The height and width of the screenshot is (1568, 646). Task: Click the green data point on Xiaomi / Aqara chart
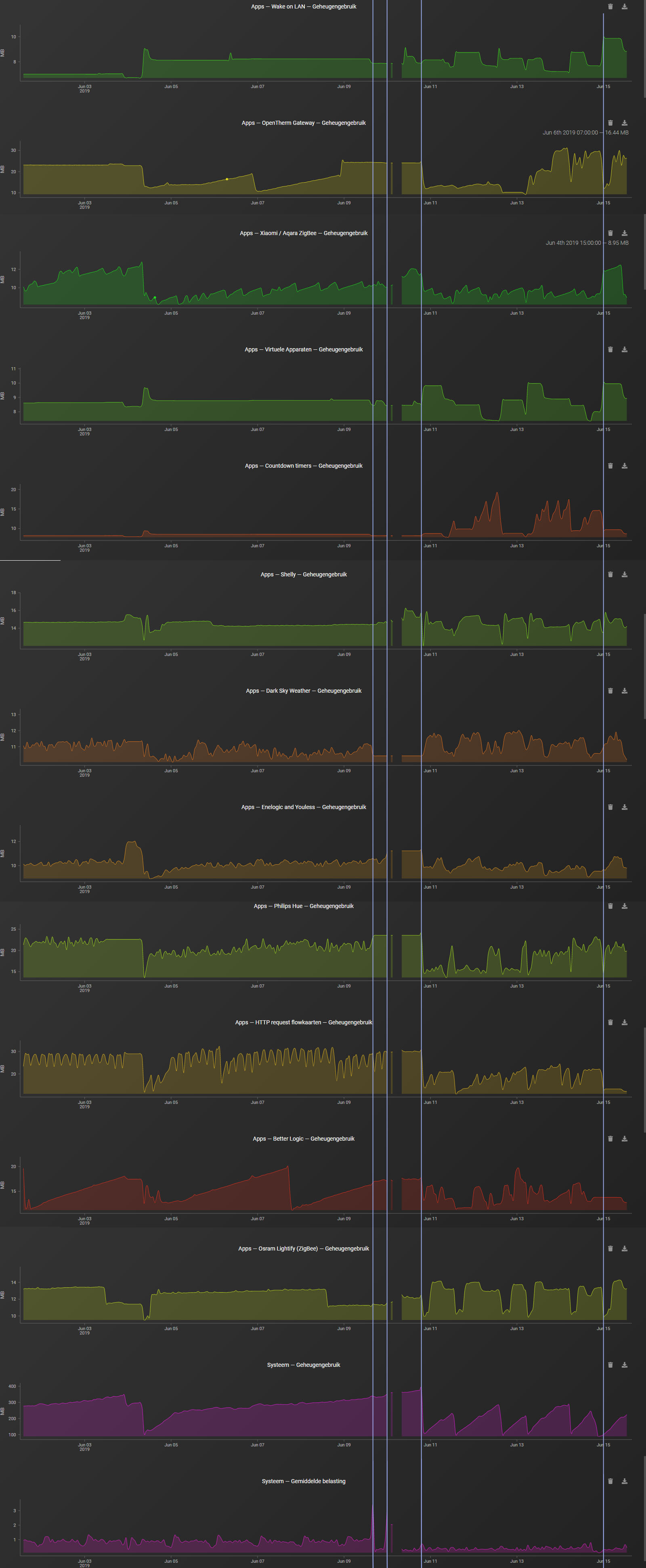155,298
